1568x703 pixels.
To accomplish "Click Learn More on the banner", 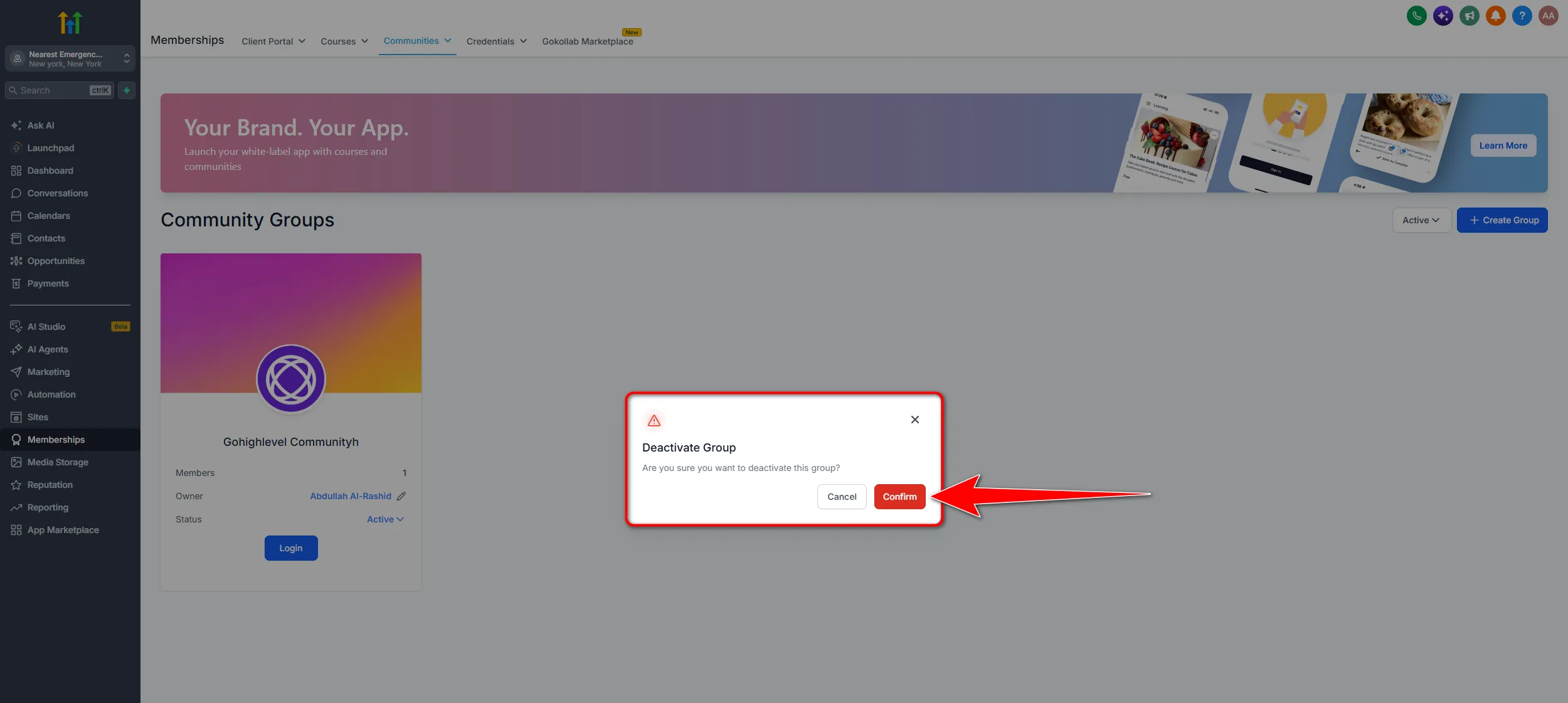I will [x=1503, y=145].
